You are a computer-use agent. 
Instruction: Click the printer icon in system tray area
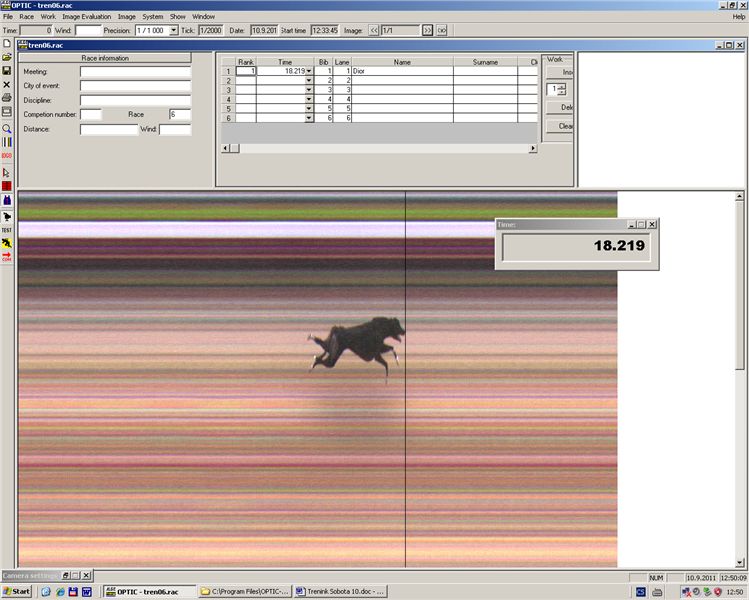(657, 592)
